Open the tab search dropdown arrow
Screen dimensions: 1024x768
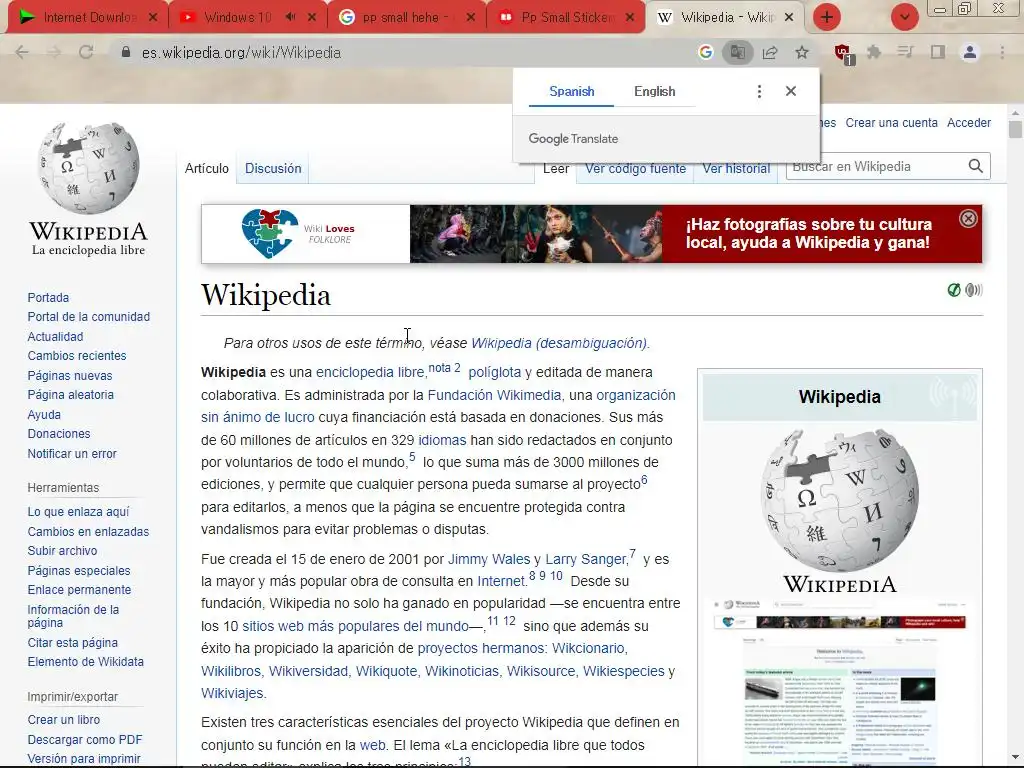click(x=904, y=17)
